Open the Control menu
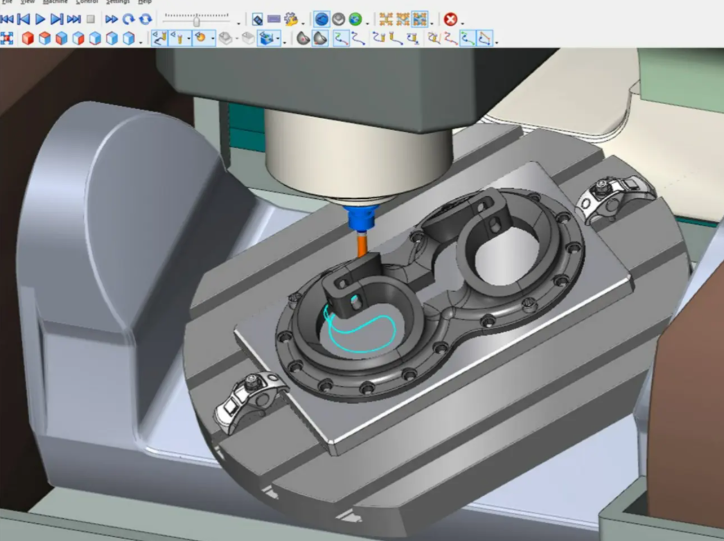 coord(87,2)
